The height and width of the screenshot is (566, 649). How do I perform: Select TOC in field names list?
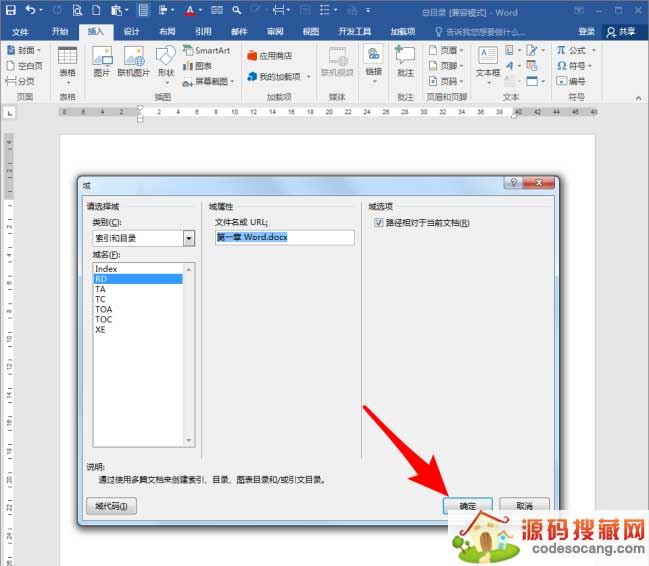tap(104, 319)
